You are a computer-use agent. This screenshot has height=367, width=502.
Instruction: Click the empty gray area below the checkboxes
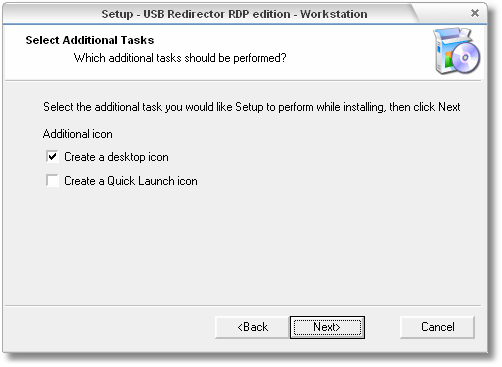tap(243, 247)
